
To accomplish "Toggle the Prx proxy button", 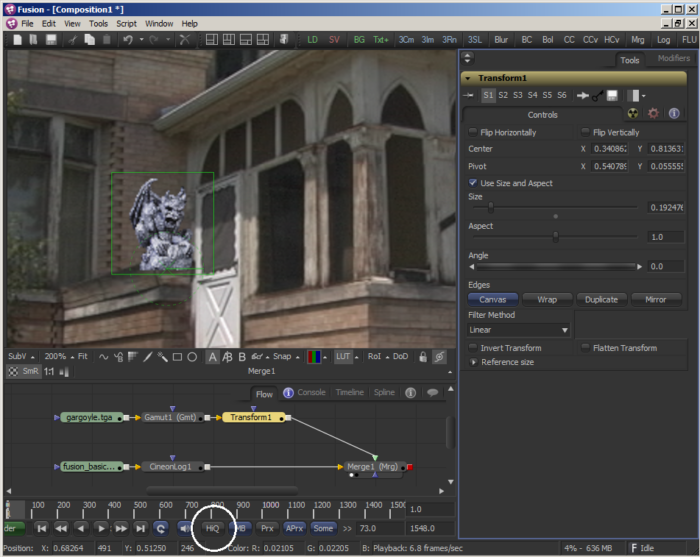I will [267, 528].
